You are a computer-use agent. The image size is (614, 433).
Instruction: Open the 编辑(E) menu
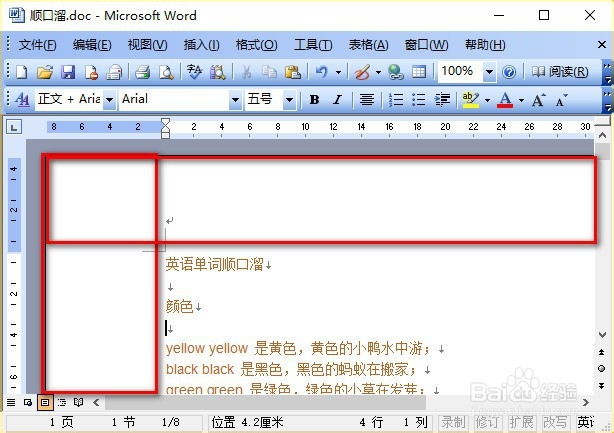click(x=92, y=45)
